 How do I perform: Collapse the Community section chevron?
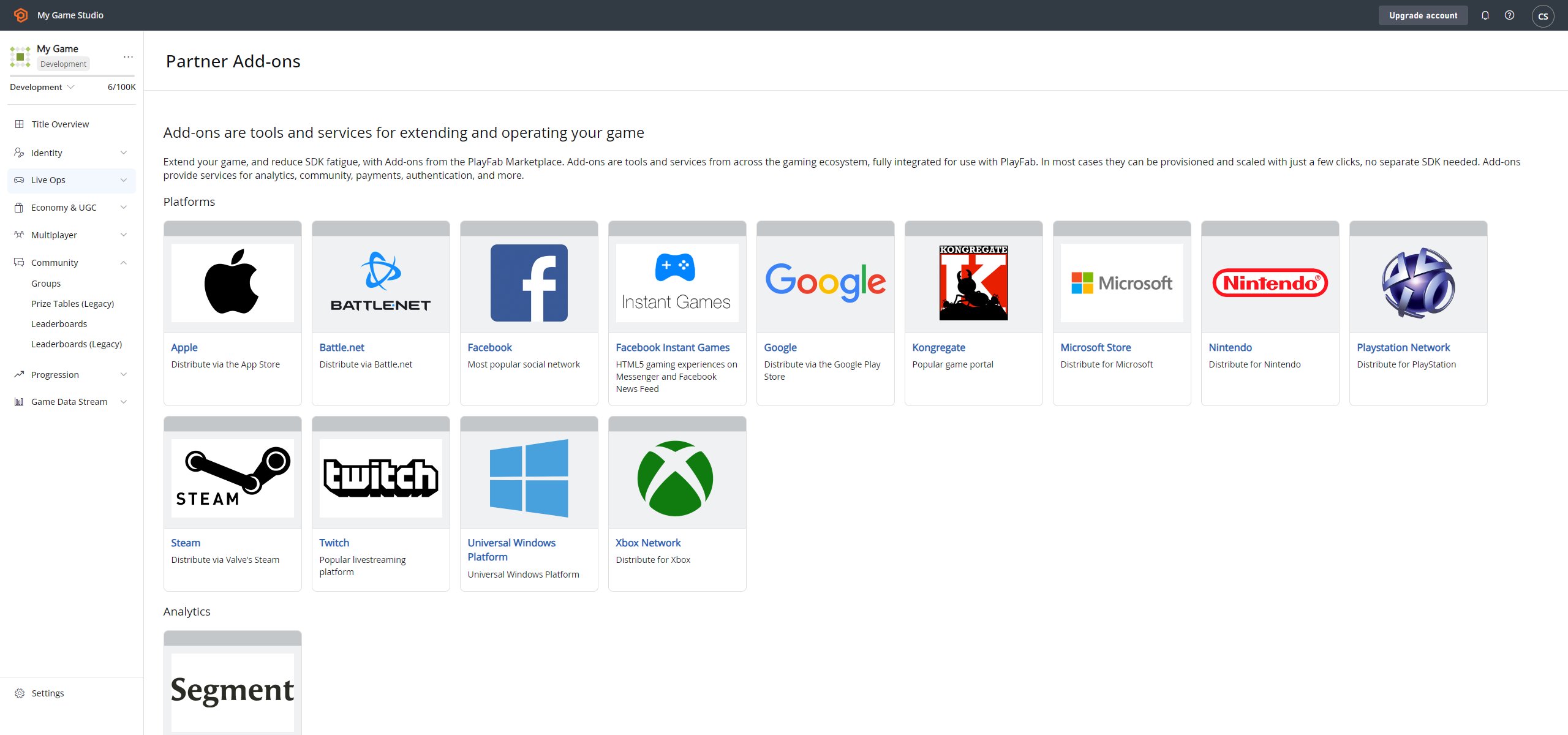pyautogui.click(x=124, y=262)
